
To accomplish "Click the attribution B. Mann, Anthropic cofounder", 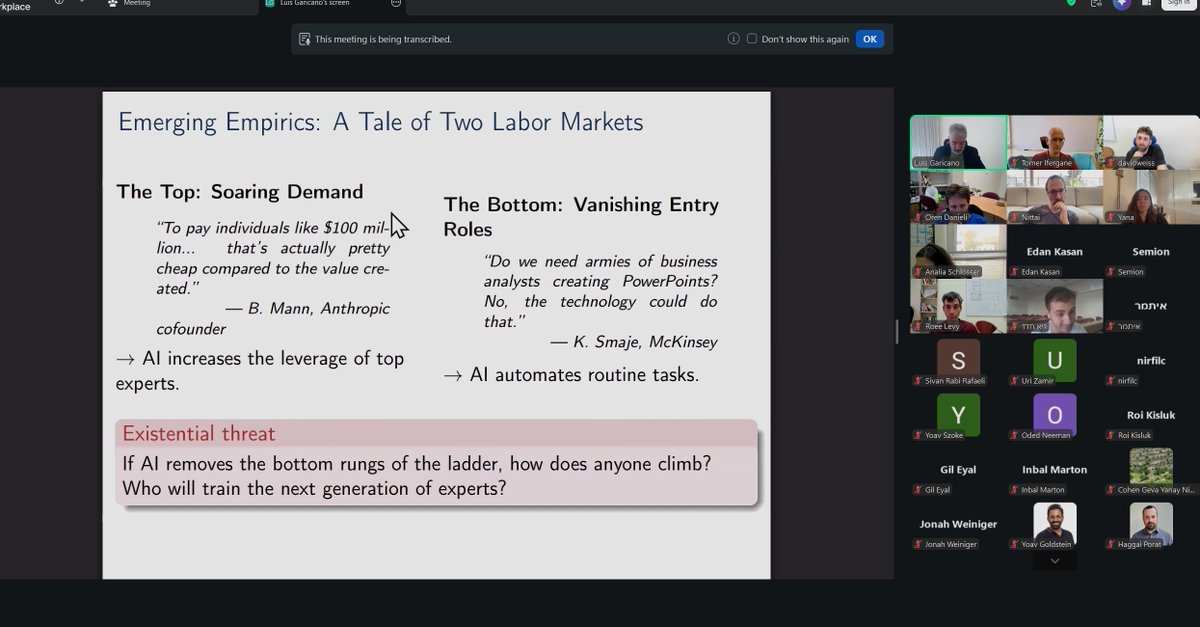I will [273, 318].
